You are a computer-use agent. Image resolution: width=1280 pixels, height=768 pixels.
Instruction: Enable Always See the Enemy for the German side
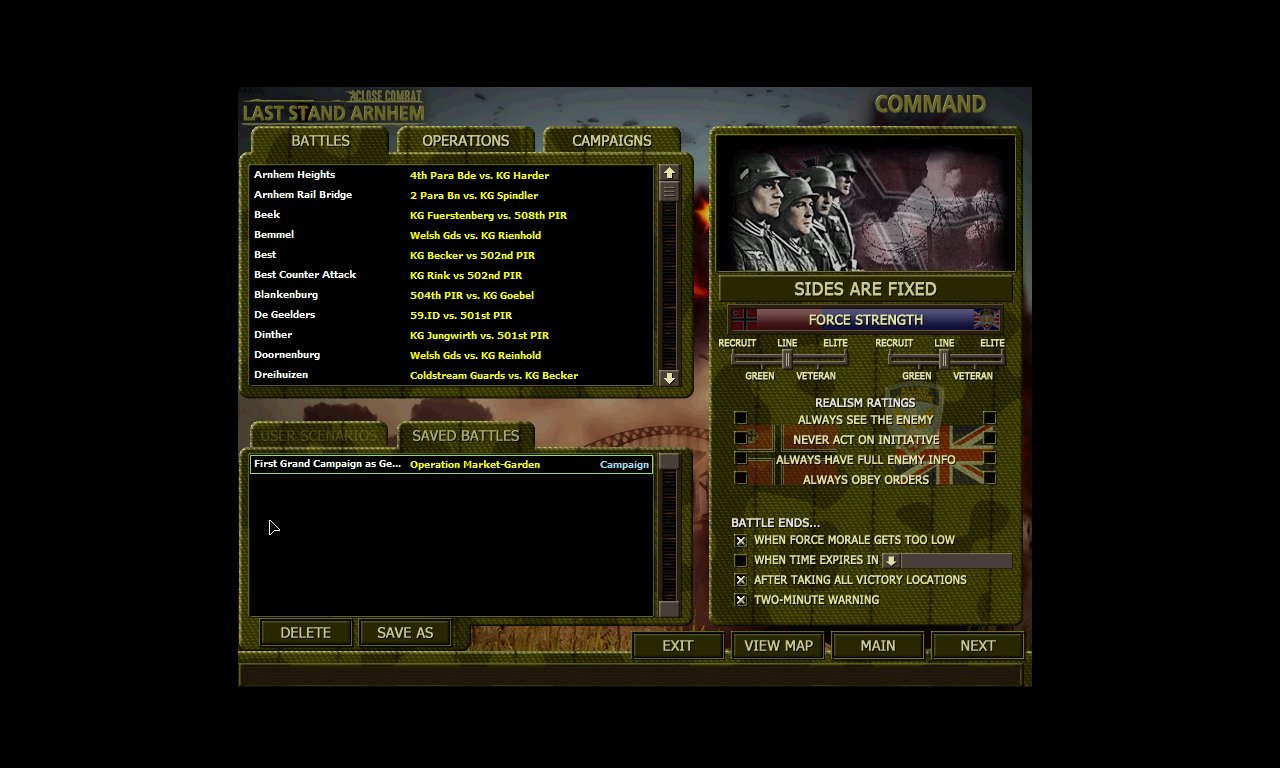[741, 418]
